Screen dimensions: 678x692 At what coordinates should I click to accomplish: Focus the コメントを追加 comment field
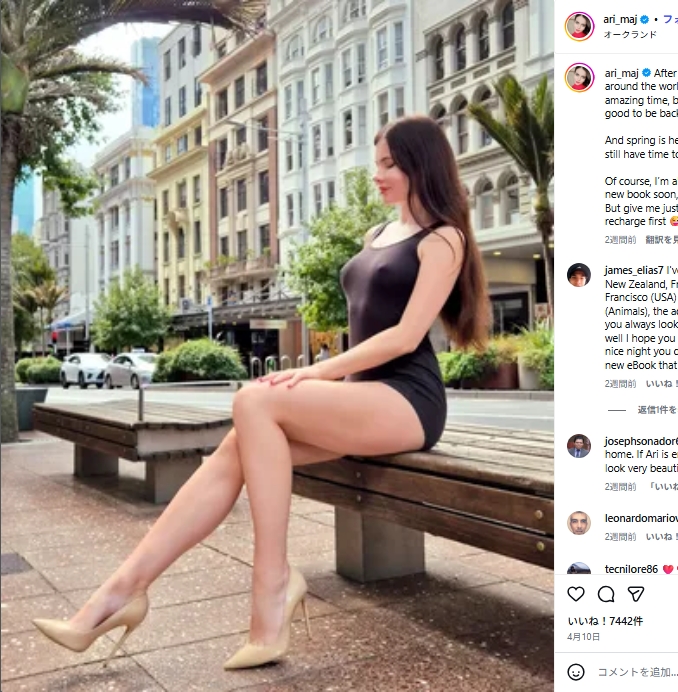point(637,672)
